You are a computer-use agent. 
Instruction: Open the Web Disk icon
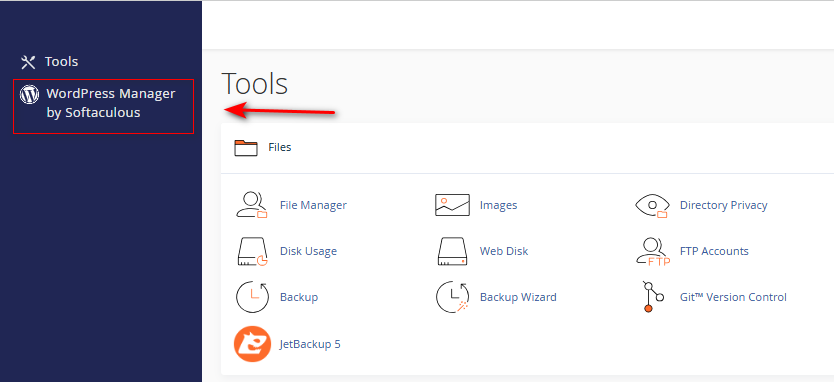pyautogui.click(x=452, y=251)
